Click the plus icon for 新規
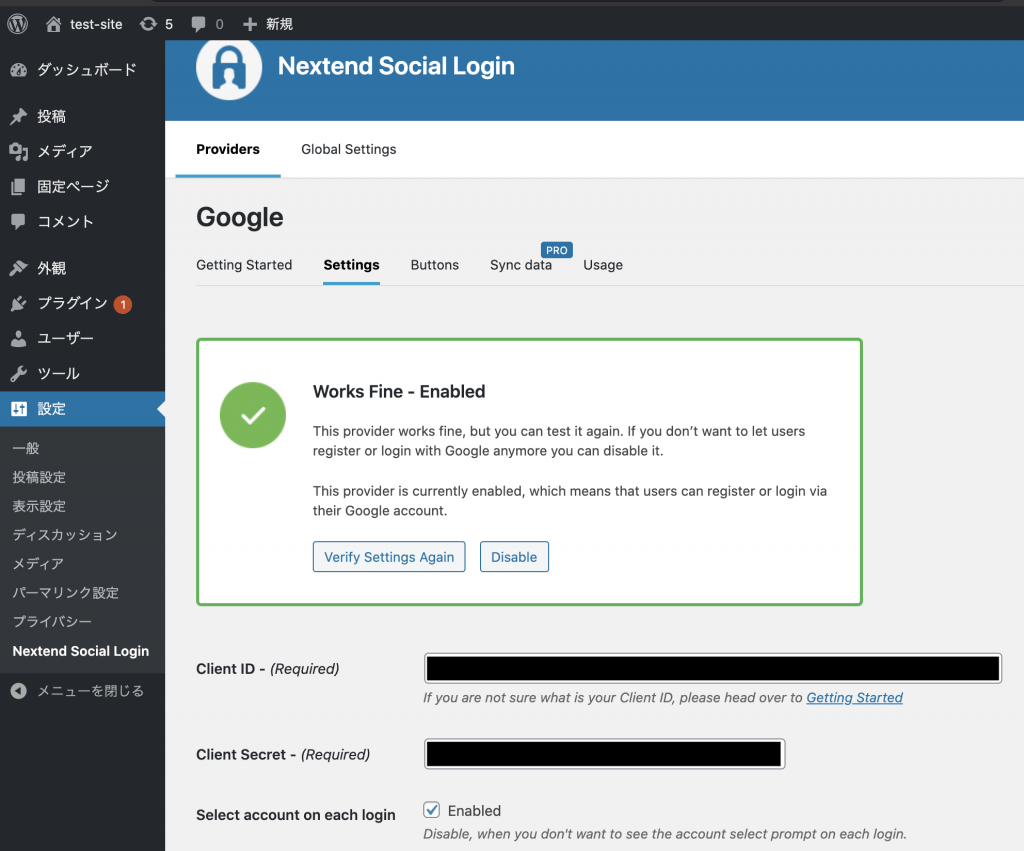 249,24
